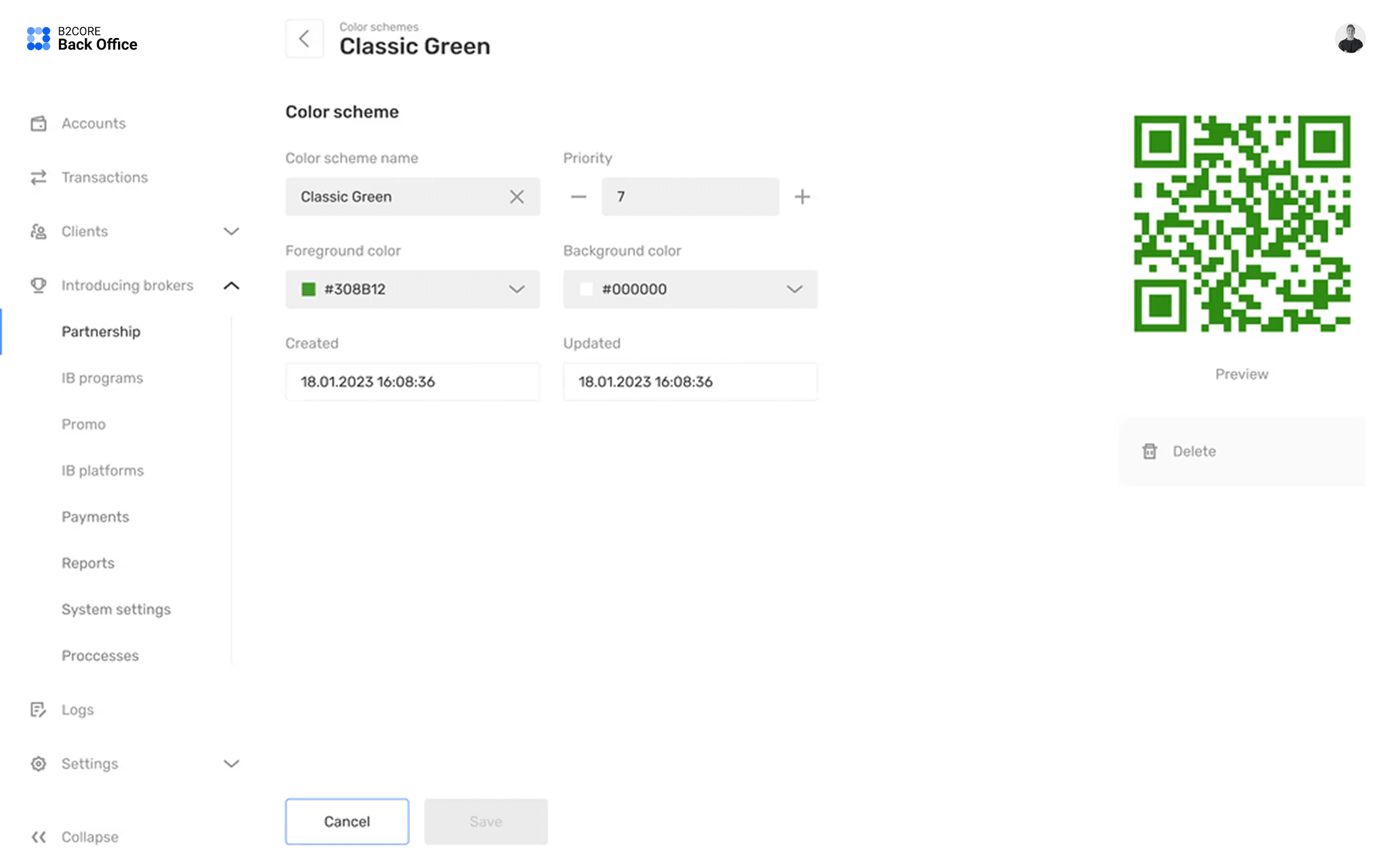Open Accounts in the sidebar

tap(94, 123)
